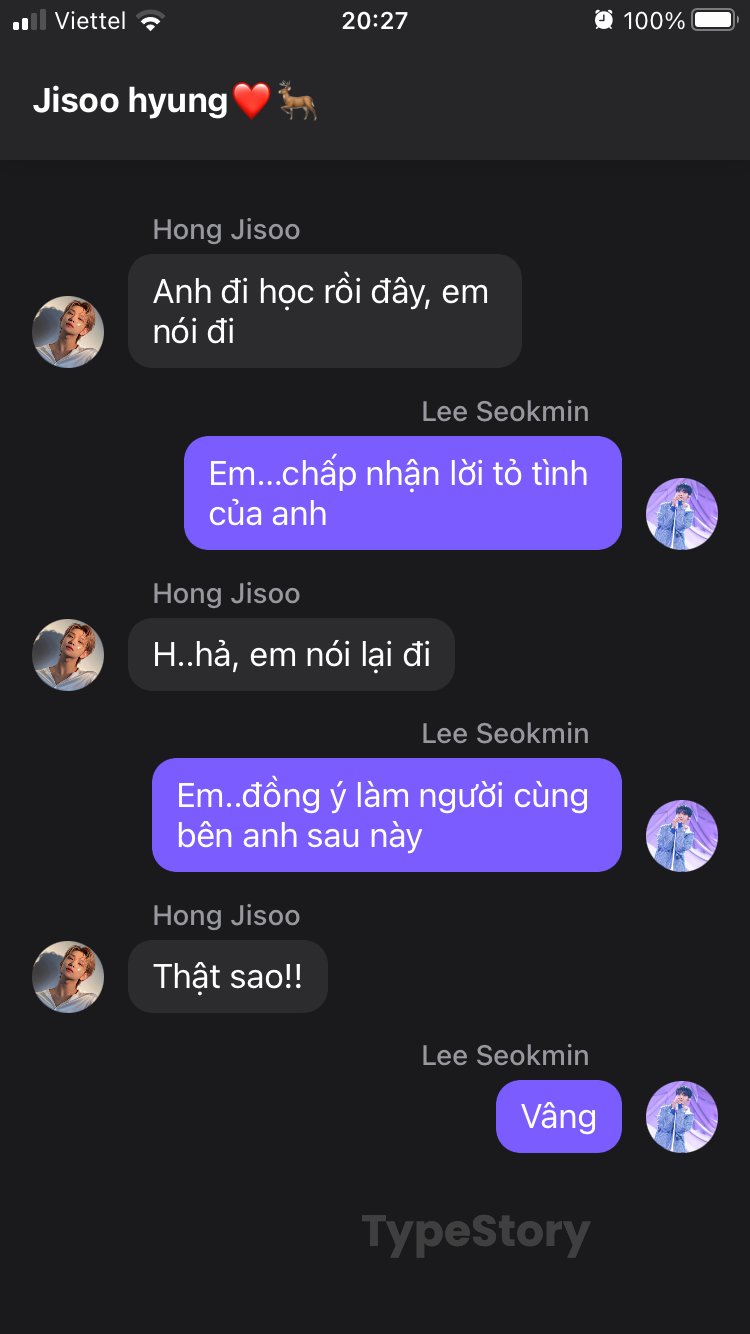The width and height of the screenshot is (750, 1334).
Task: Open the "Jisoo hyung" chat title
Action: click(131, 101)
